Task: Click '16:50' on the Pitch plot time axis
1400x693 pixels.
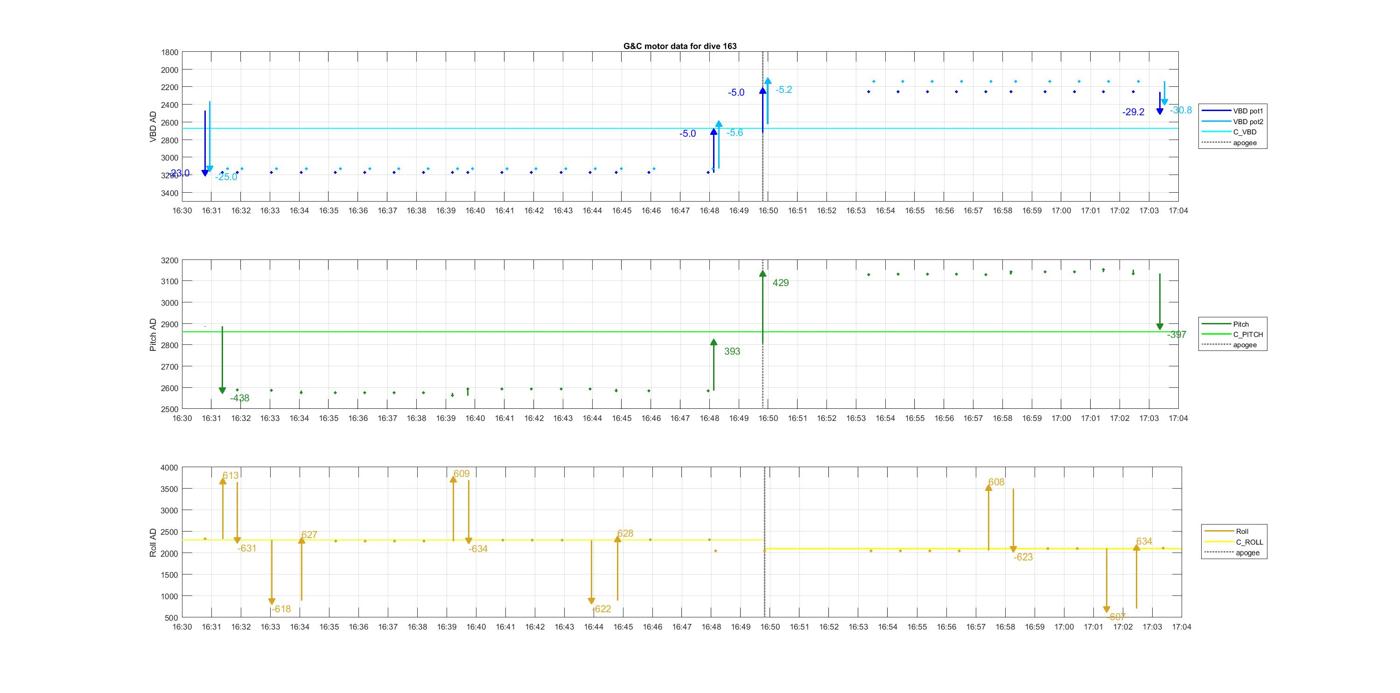Action: (x=768, y=419)
